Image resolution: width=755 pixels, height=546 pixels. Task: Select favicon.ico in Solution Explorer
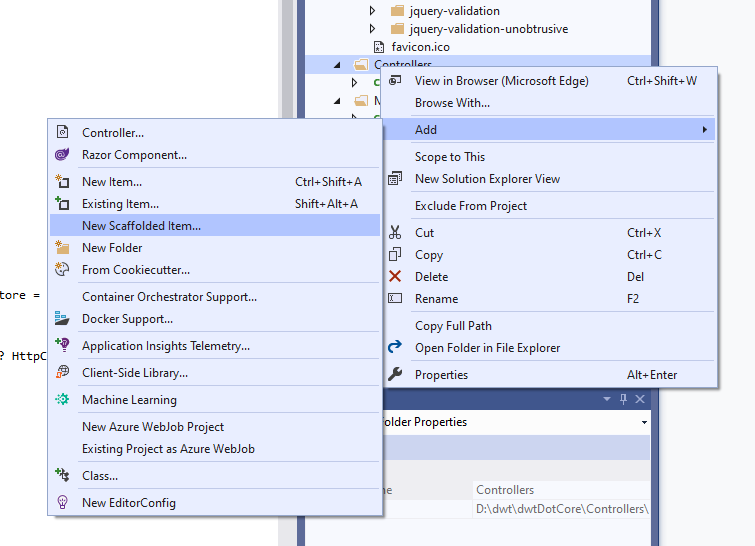[420, 47]
